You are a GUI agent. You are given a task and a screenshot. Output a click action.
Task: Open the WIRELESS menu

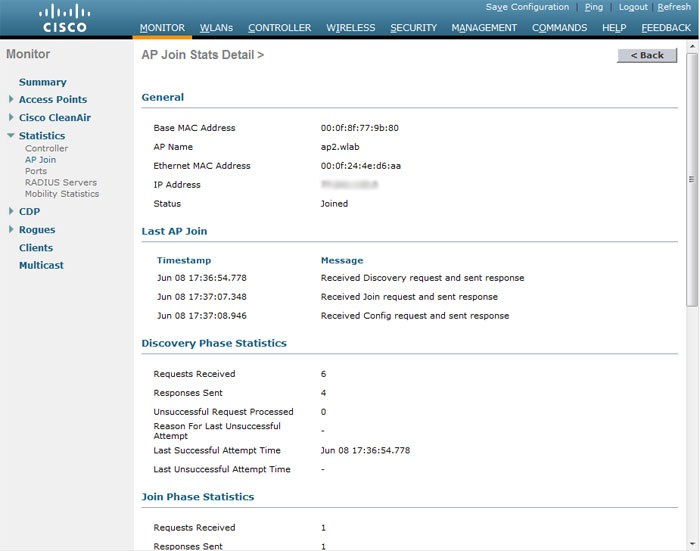pos(350,28)
